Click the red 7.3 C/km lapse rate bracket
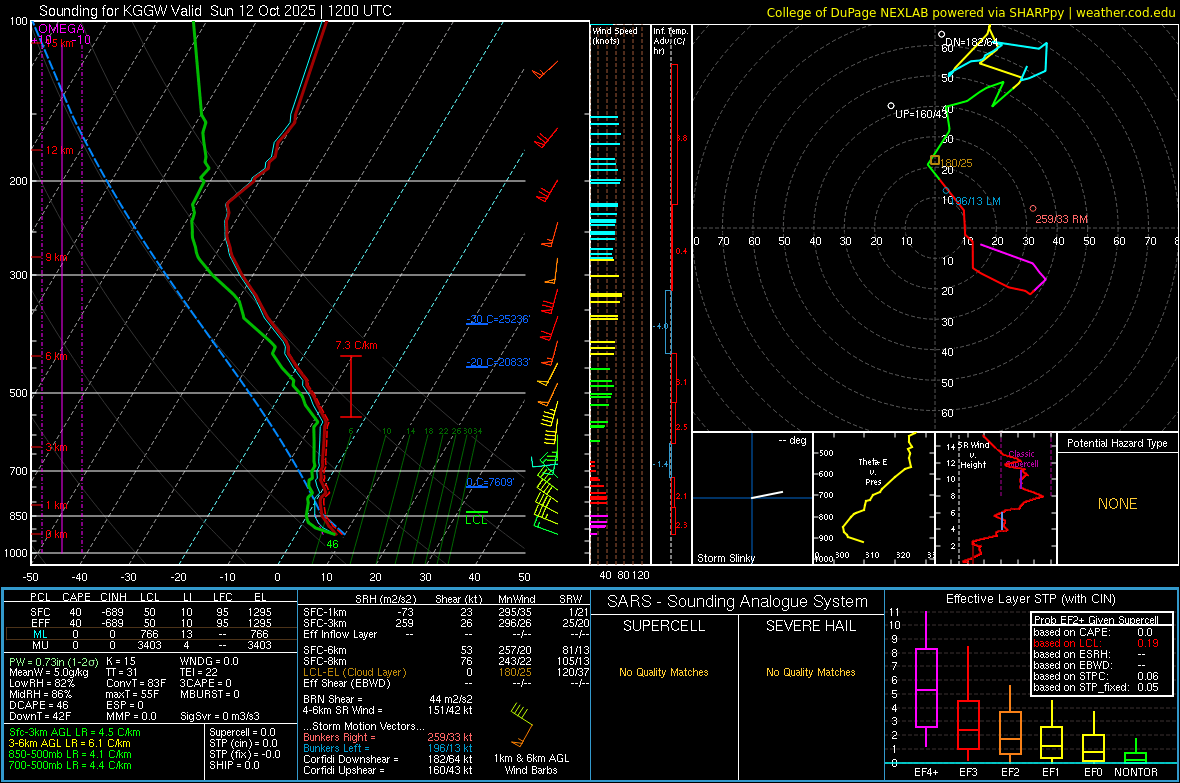 tap(351, 386)
